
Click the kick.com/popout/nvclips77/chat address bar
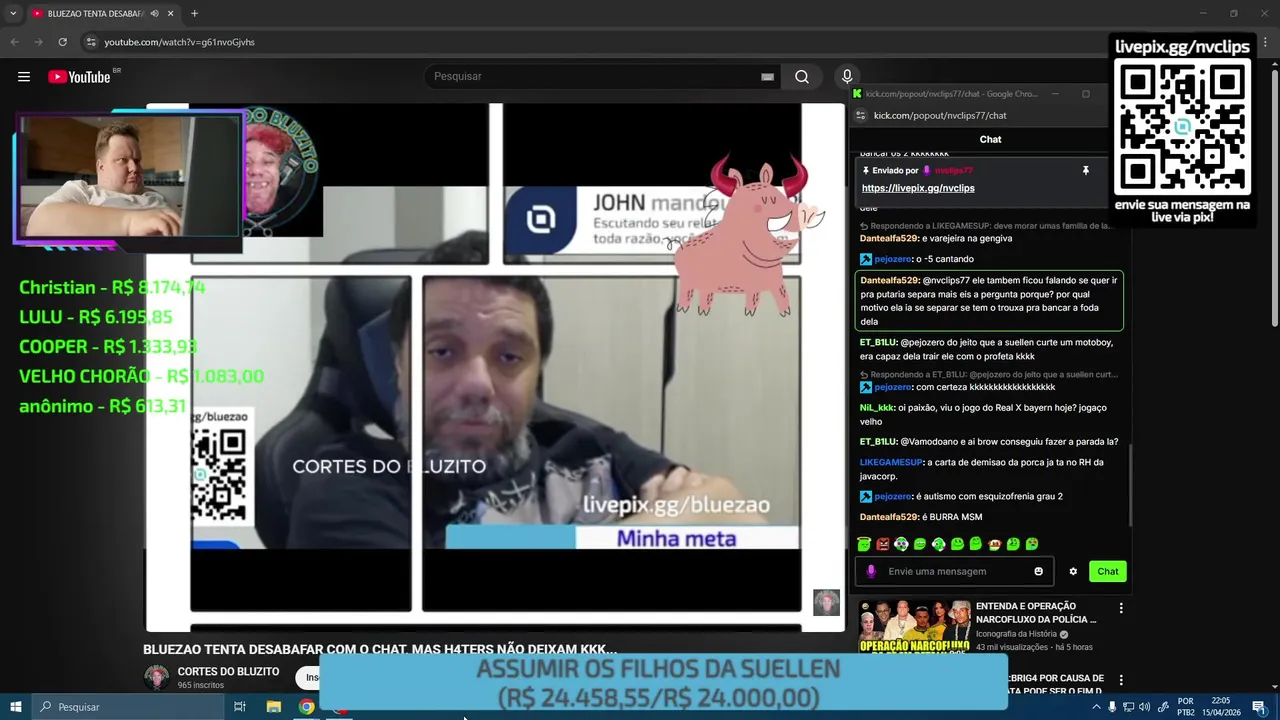(940, 116)
